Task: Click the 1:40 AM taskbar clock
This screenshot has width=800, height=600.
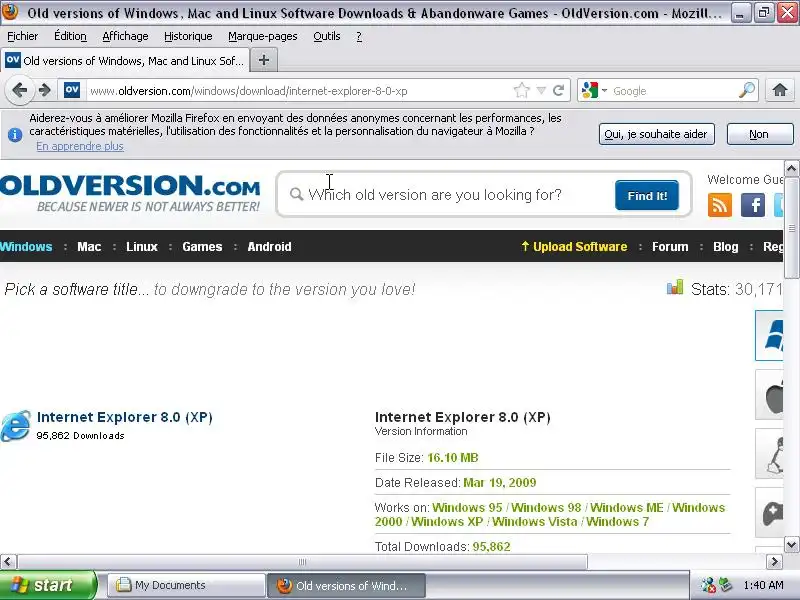Action: [x=763, y=585]
